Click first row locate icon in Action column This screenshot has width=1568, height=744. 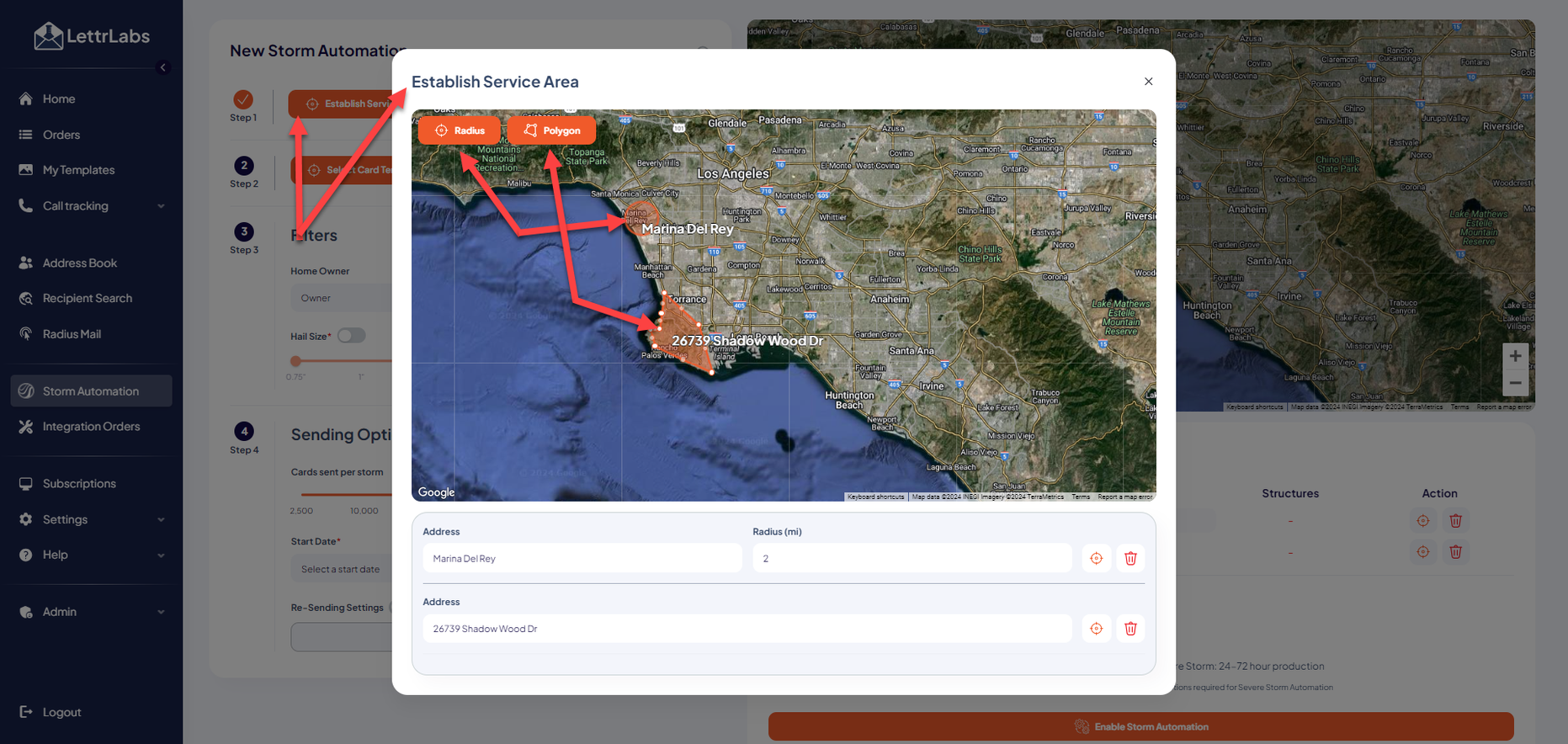click(1423, 521)
